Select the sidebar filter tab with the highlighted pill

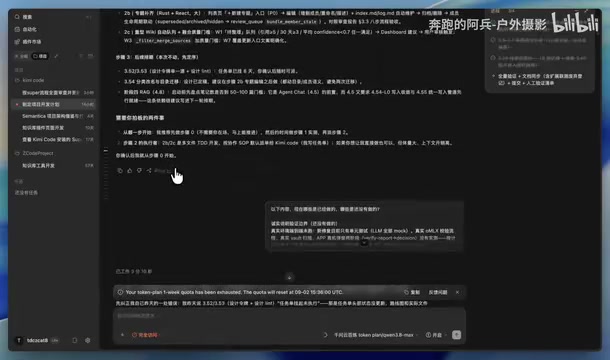coord(40,56)
